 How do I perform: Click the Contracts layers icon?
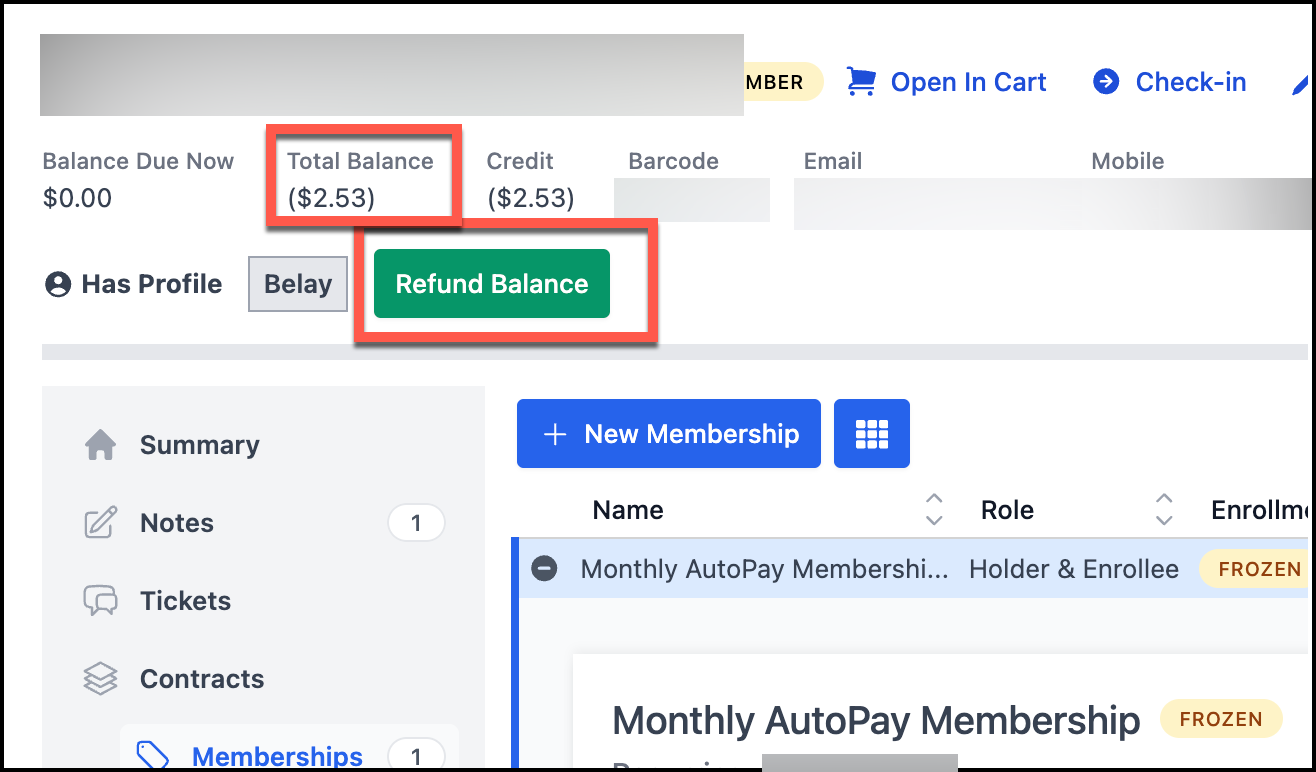pos(100,679)
